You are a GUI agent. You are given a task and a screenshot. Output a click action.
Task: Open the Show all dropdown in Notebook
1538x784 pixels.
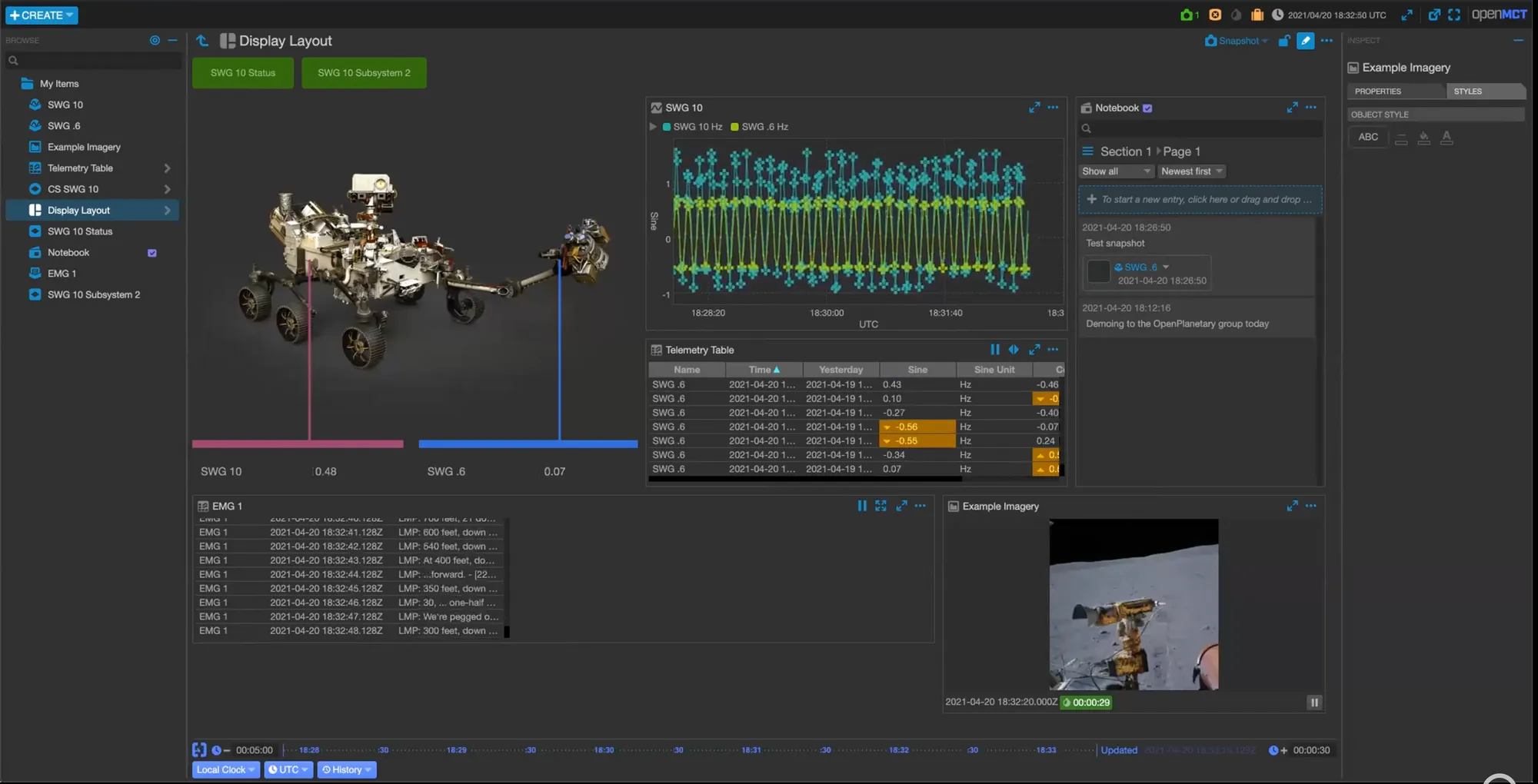(x=1115, y=171)
